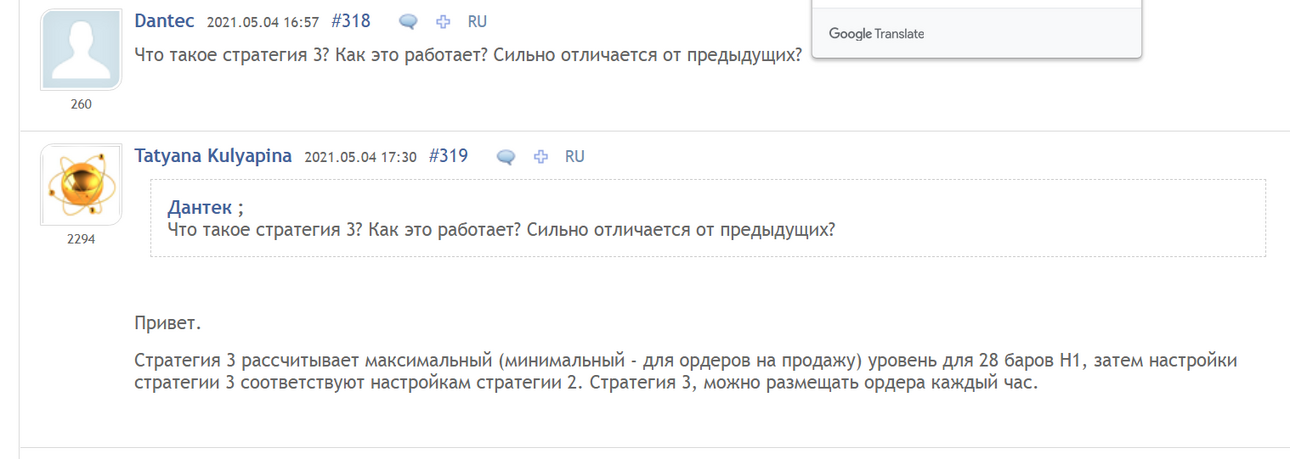
Task: Open the Tatyana Kulyapina profile link
Action: tap(213, 156)
